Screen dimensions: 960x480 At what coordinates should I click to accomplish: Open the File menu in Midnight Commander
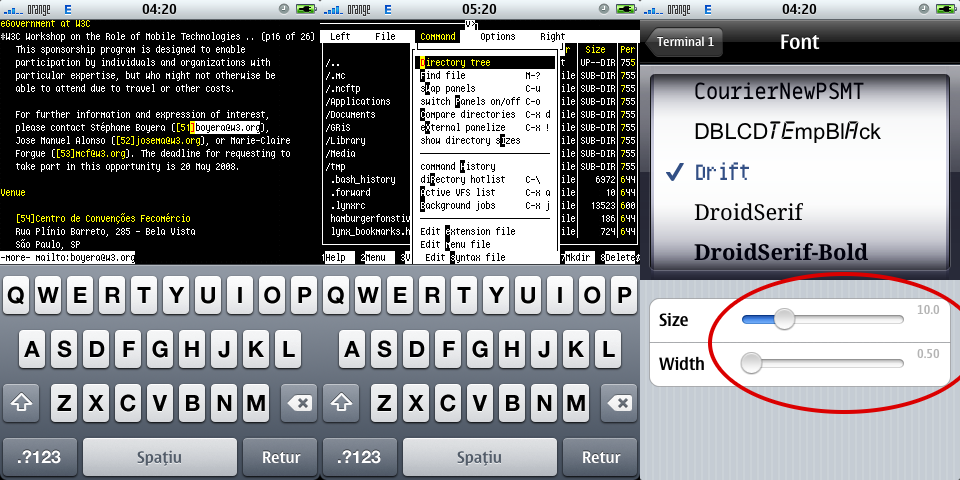(385, 37)
